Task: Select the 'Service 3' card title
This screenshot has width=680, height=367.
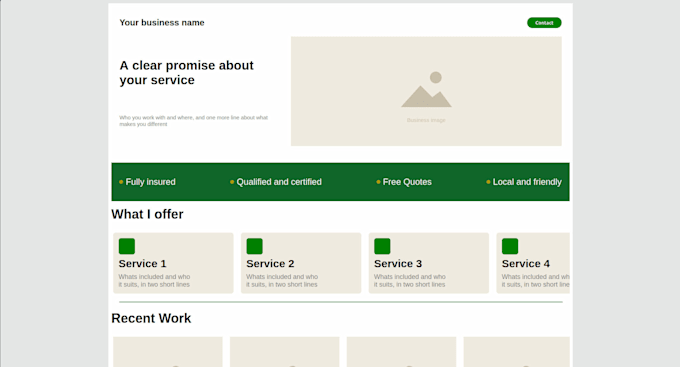Action: coord(398,263)
